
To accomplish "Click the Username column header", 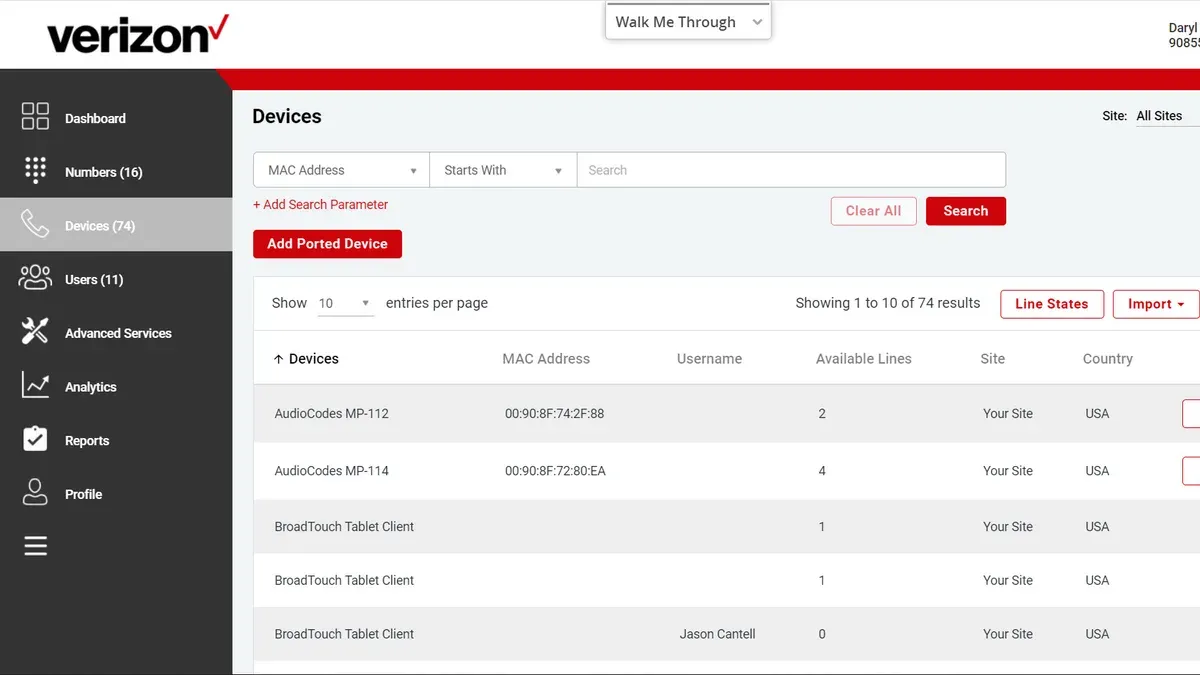I will click(709, 359).
